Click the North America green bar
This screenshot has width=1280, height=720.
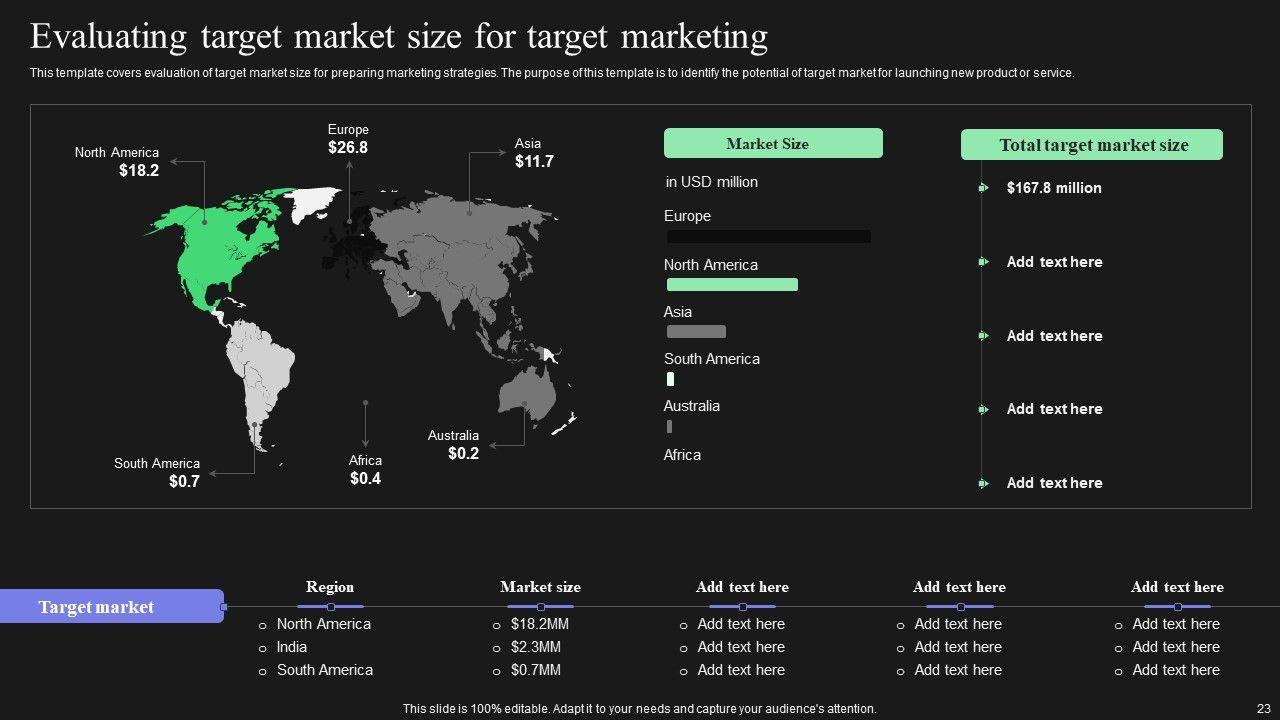click(x=732, y=285)
